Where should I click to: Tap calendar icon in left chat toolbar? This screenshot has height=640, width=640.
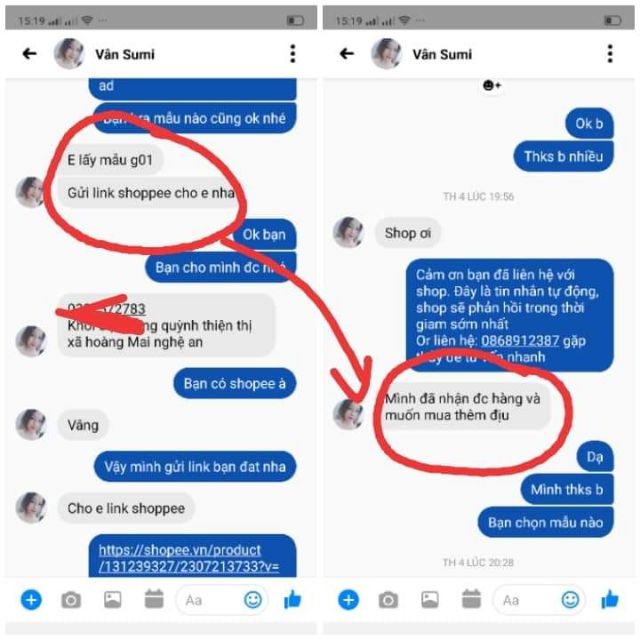(x=154, y=599)
